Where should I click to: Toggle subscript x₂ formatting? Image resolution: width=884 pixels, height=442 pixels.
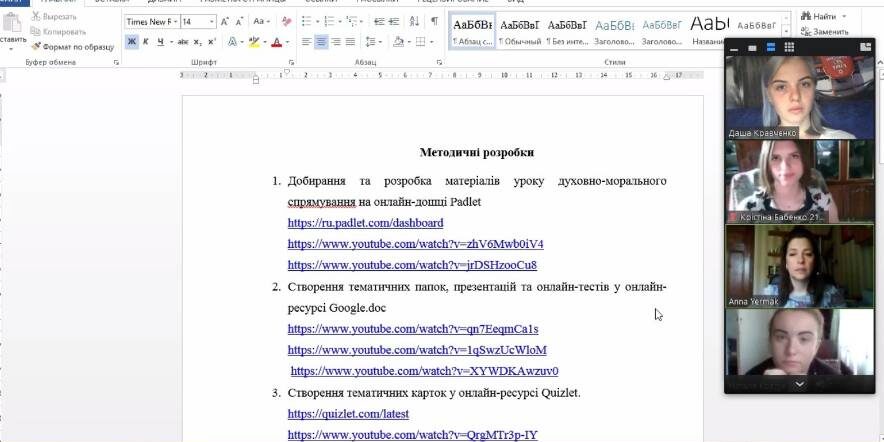point(197,42)
